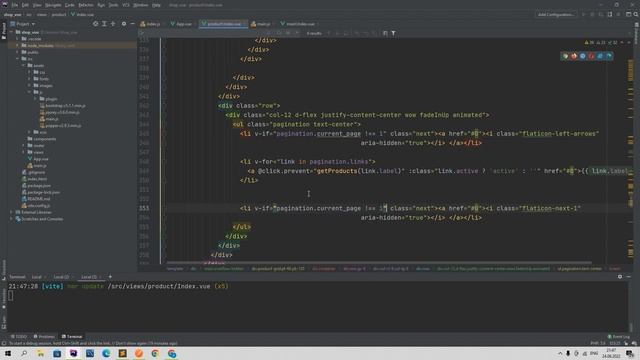
Task: Switch to Local (2) terminal tab
Action: click(62, 277)
